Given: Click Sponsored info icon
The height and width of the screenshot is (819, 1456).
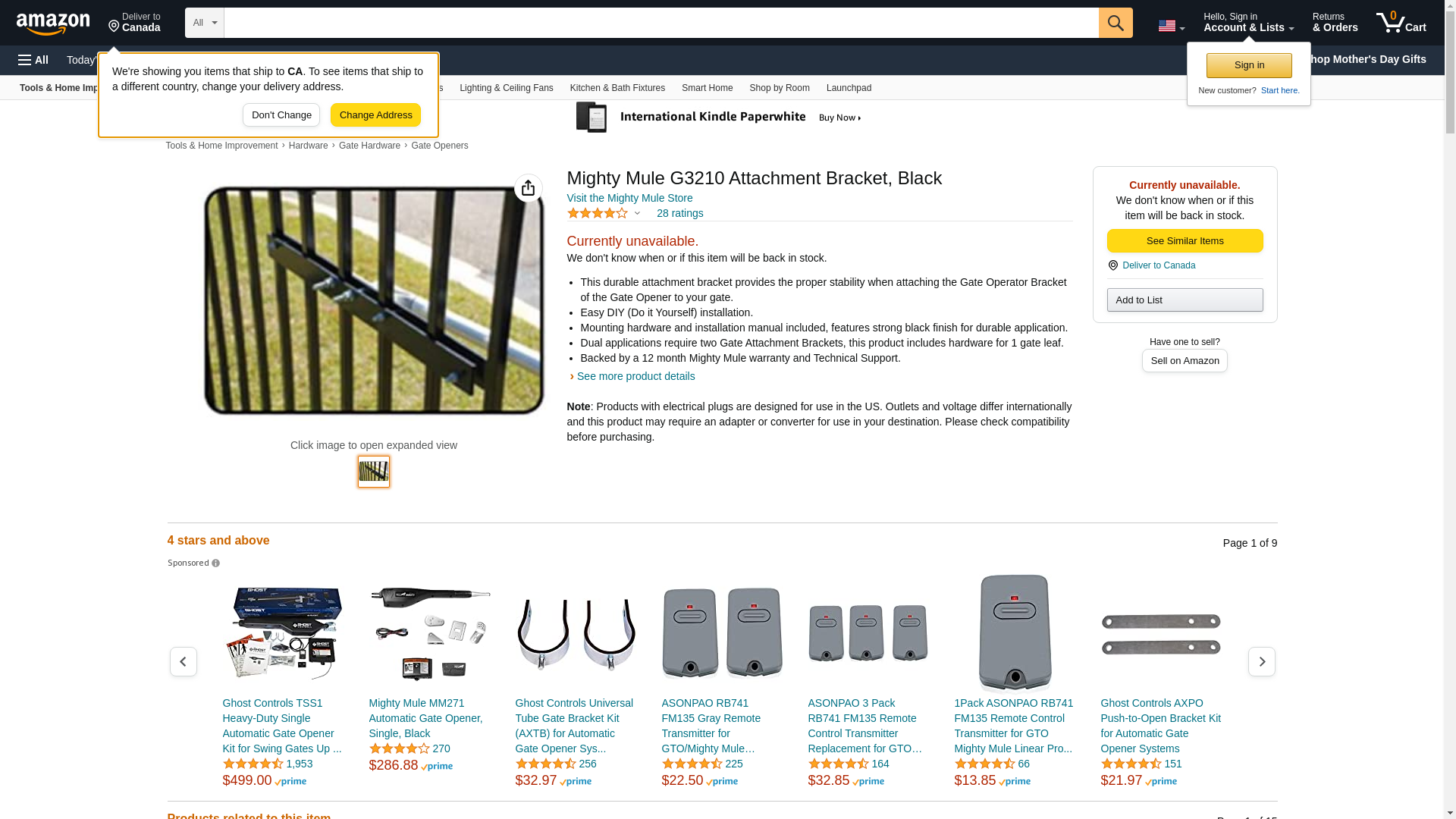Looking at the screenshot, I should [x=215, y=563].
